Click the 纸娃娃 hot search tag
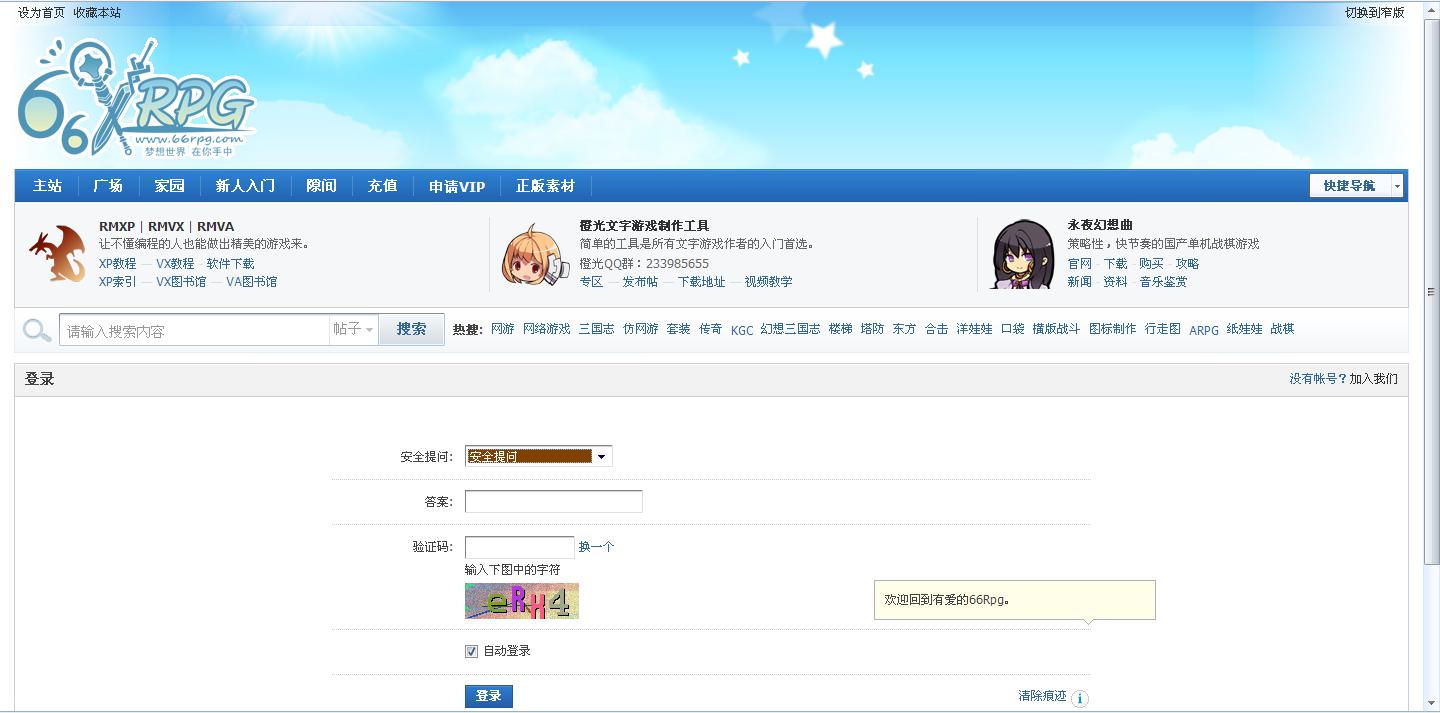Viewport: 1440px width, 713px height. click(1244, 329)
